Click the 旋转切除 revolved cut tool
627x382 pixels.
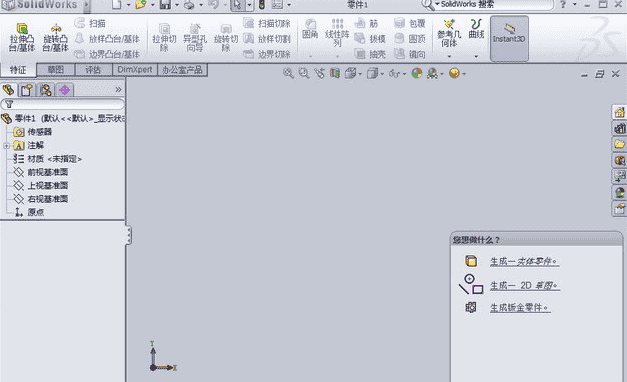point(226,38)
